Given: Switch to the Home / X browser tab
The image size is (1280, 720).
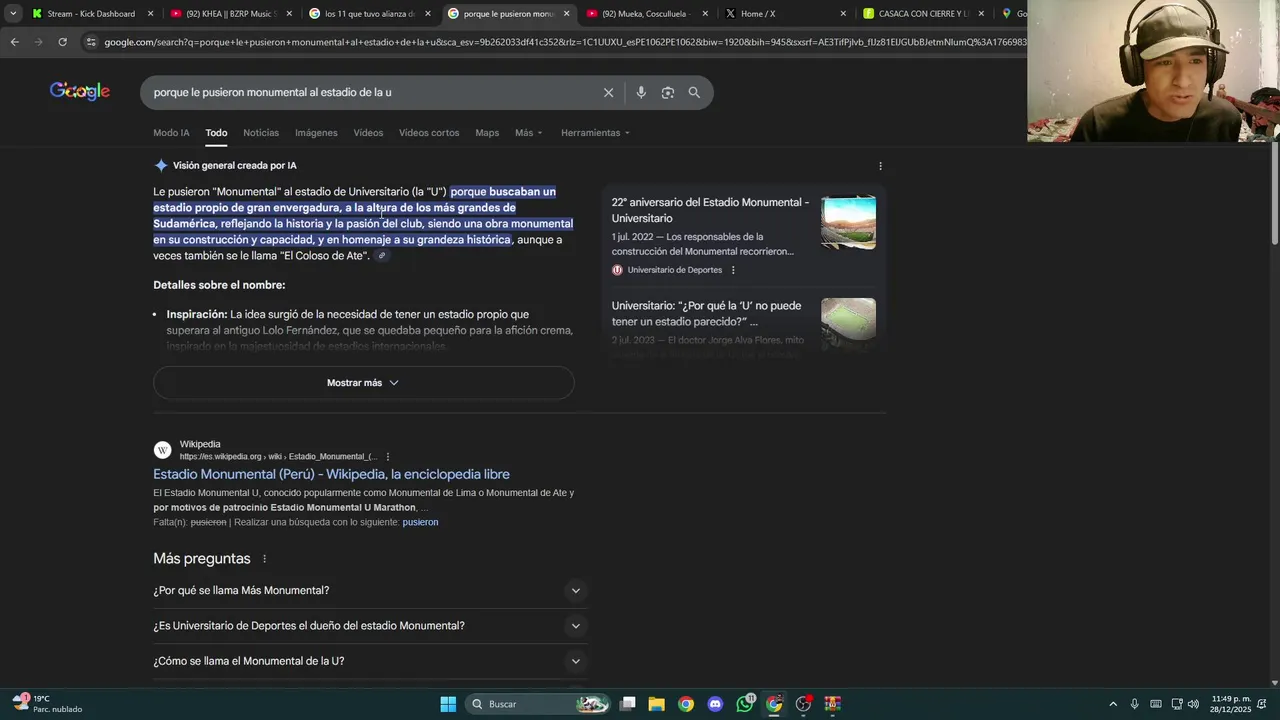Looking at the screenshot, I should tap(782, 14).
